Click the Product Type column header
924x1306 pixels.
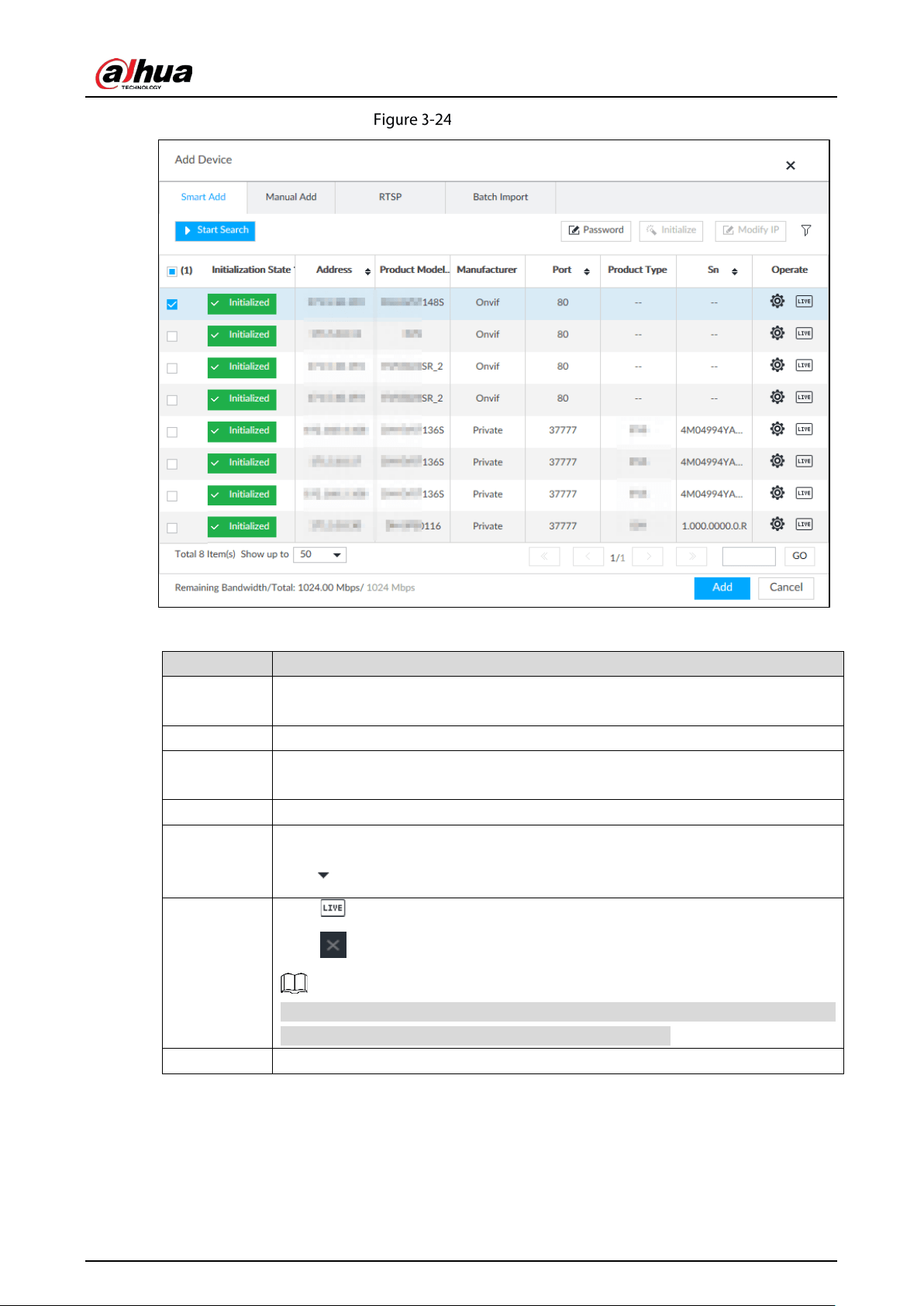point(637,270)
